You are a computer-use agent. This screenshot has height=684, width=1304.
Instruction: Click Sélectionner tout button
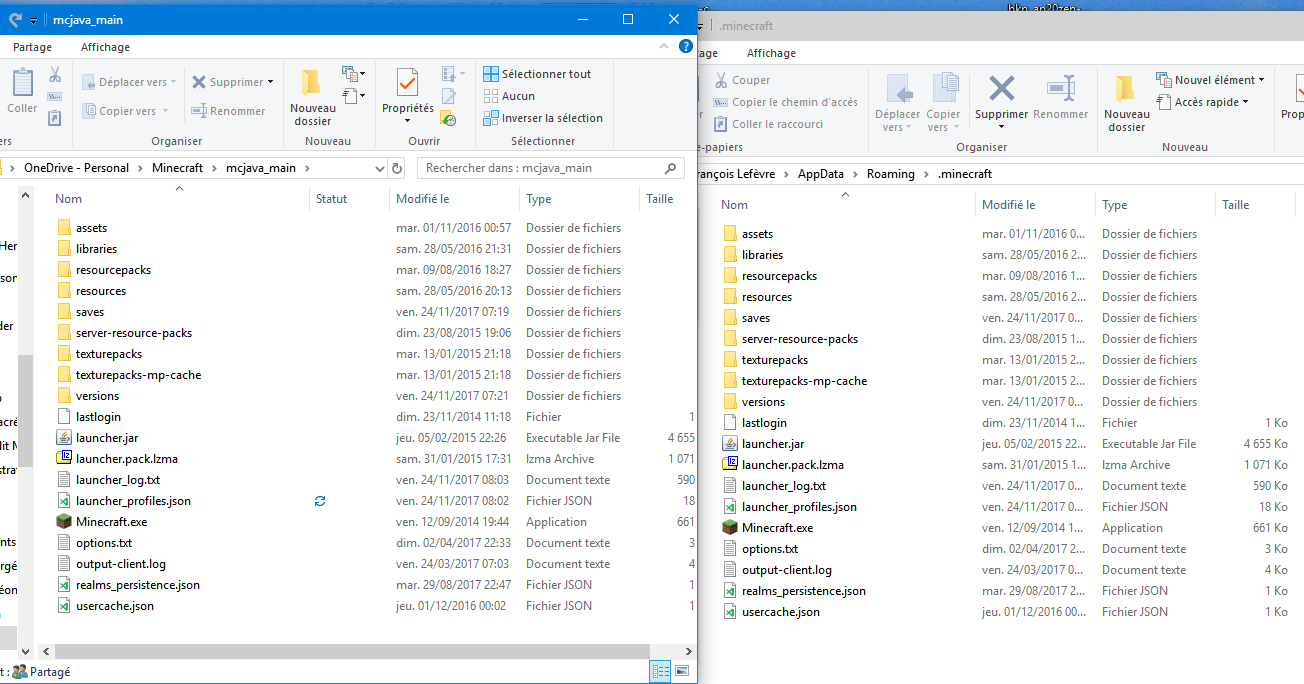click(x=537, y=74)
